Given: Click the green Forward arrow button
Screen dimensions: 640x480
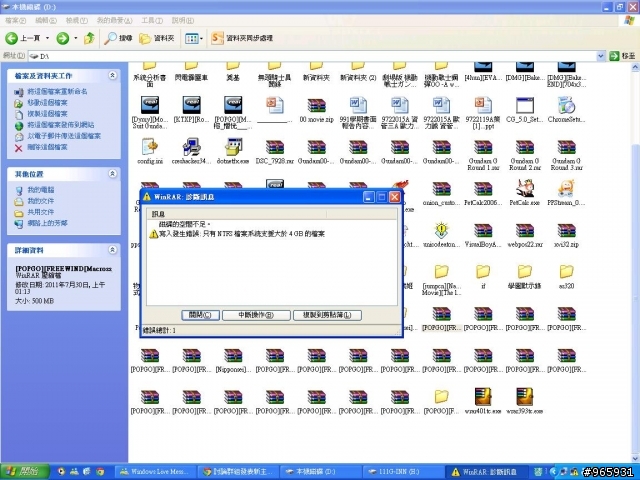Looking at the screenshot, I should 62,38.
